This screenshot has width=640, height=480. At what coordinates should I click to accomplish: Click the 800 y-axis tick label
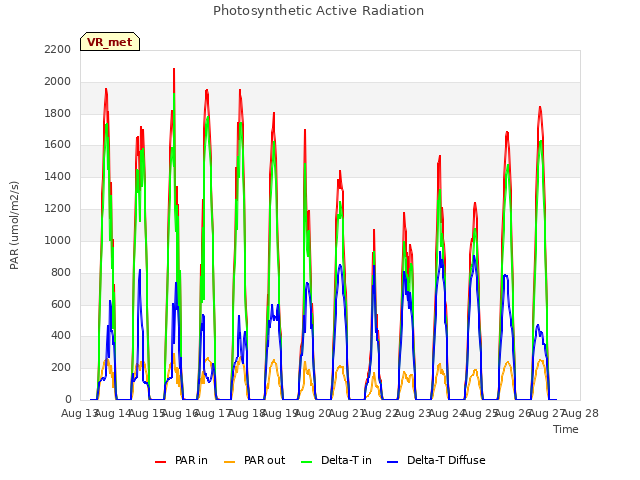[61, 272]
